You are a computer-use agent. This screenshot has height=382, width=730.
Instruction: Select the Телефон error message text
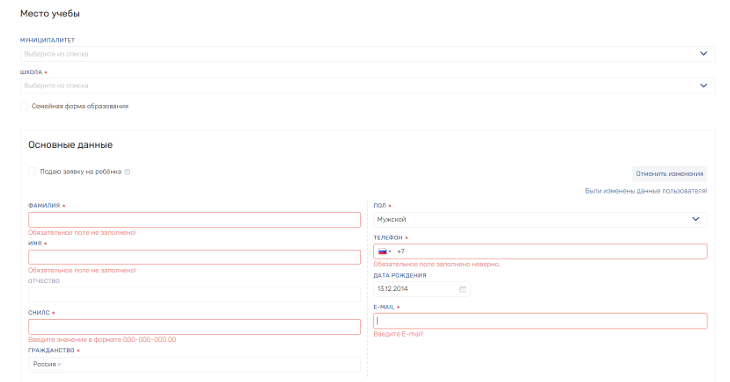pyautogui.click(x=437, y=264)
